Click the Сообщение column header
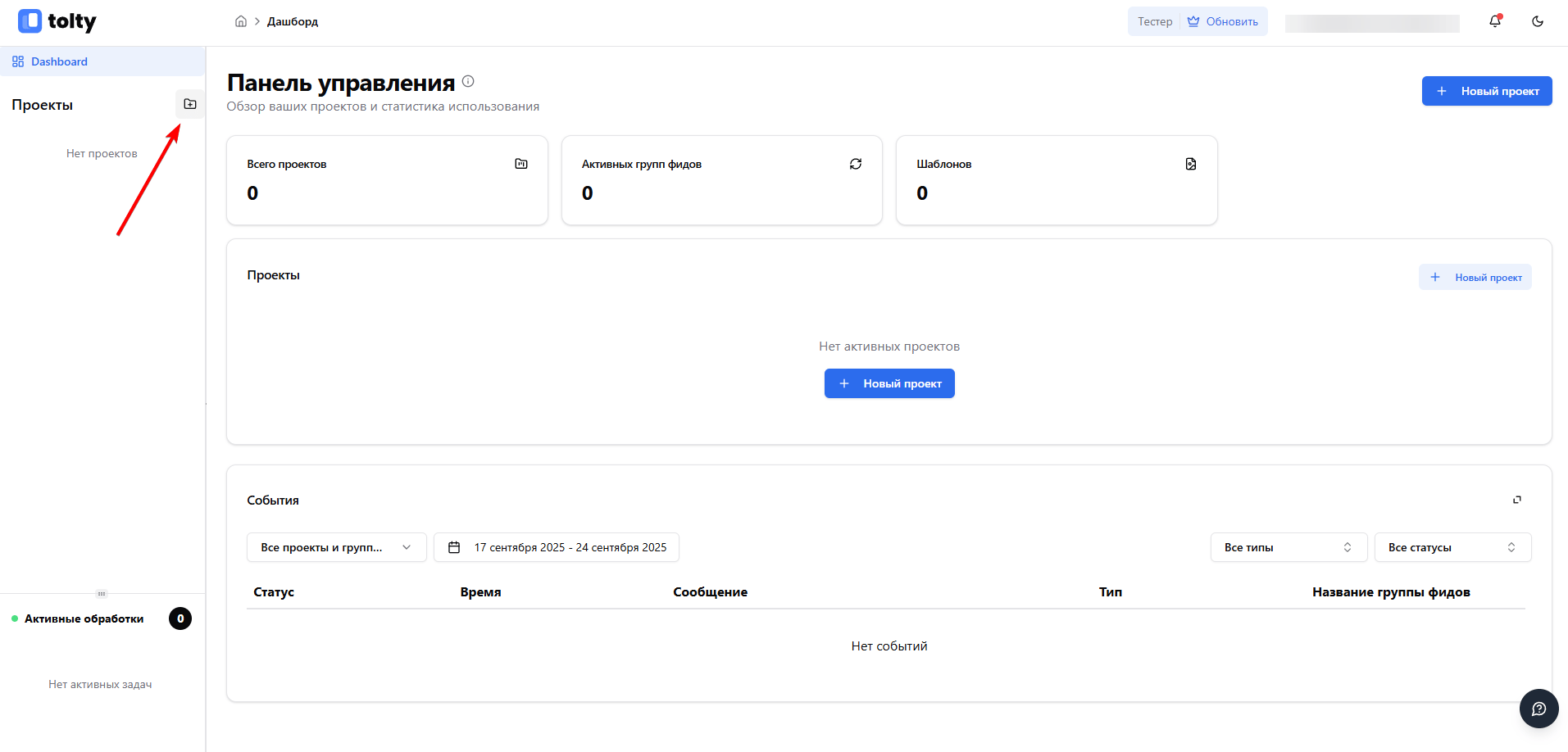 click(x=710, y=591)
